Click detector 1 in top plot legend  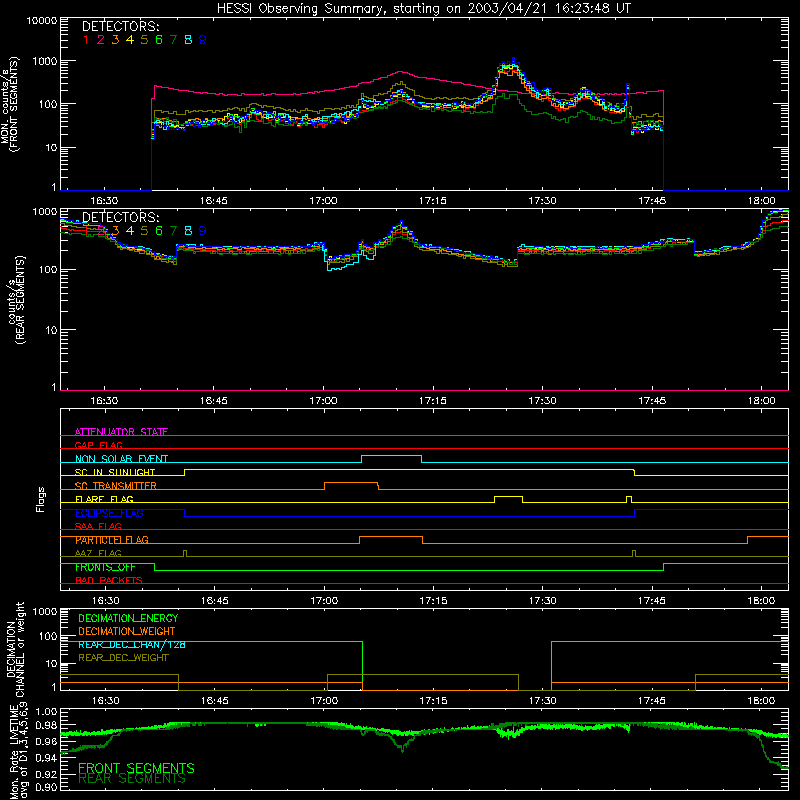coord(86,40)
